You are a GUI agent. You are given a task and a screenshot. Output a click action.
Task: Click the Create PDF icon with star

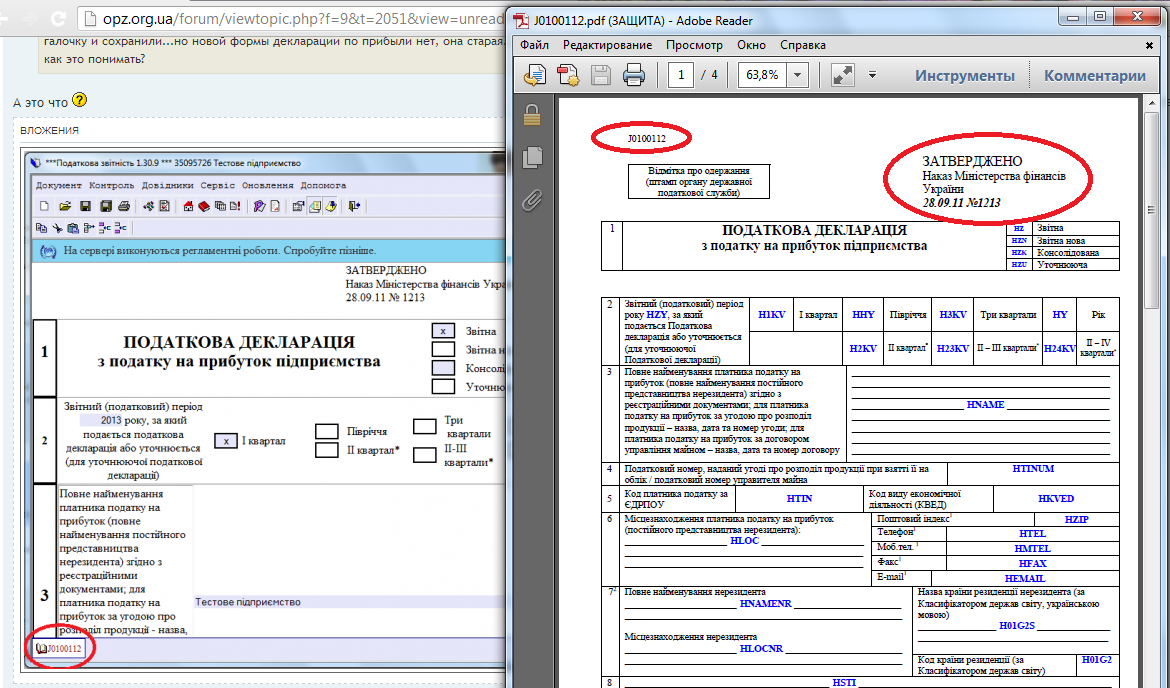(x=568, y=75)
